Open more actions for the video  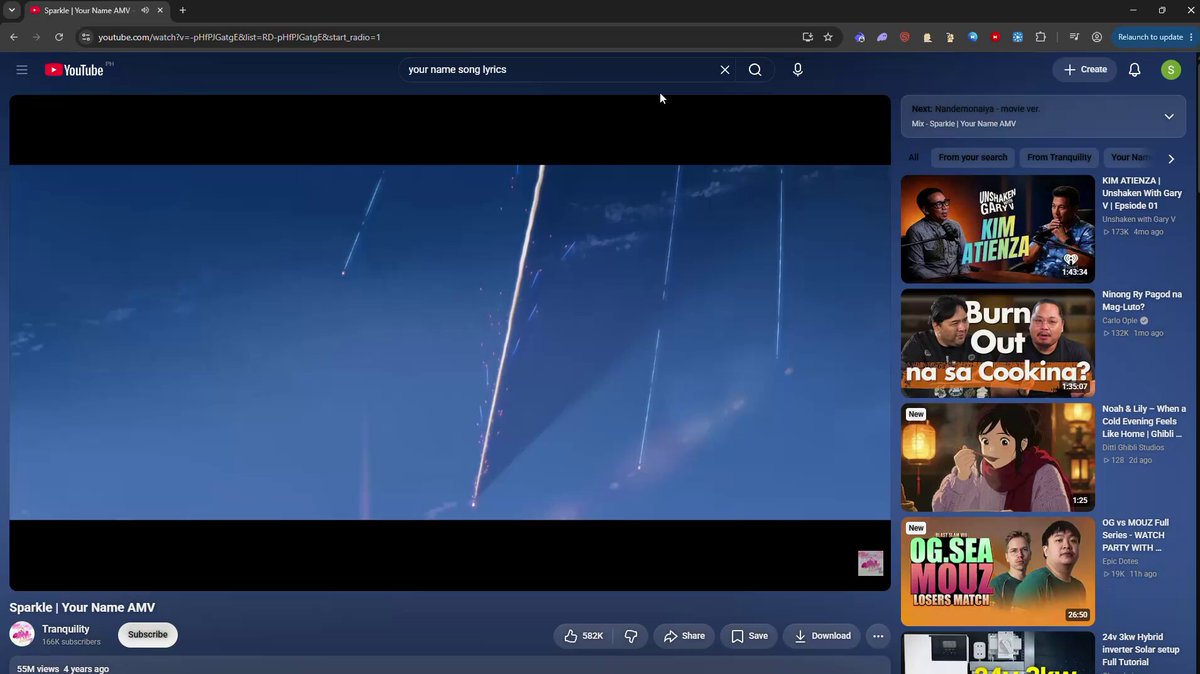pyautogui.click(x=878, y=636)
